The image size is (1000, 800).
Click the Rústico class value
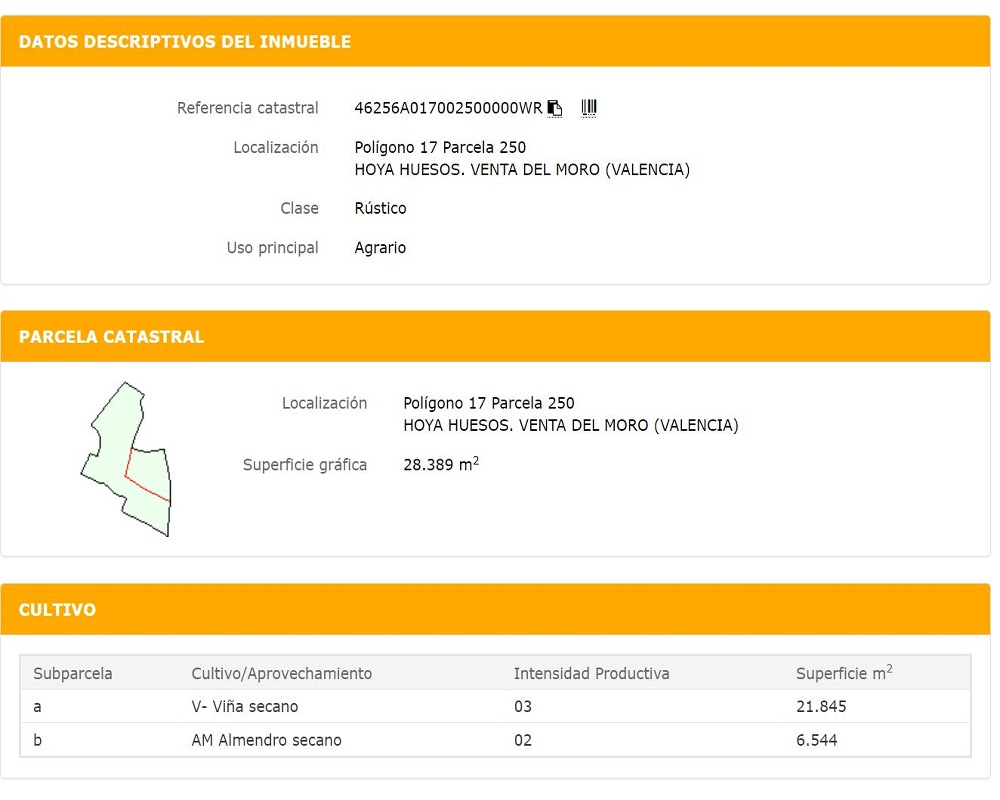380,209
